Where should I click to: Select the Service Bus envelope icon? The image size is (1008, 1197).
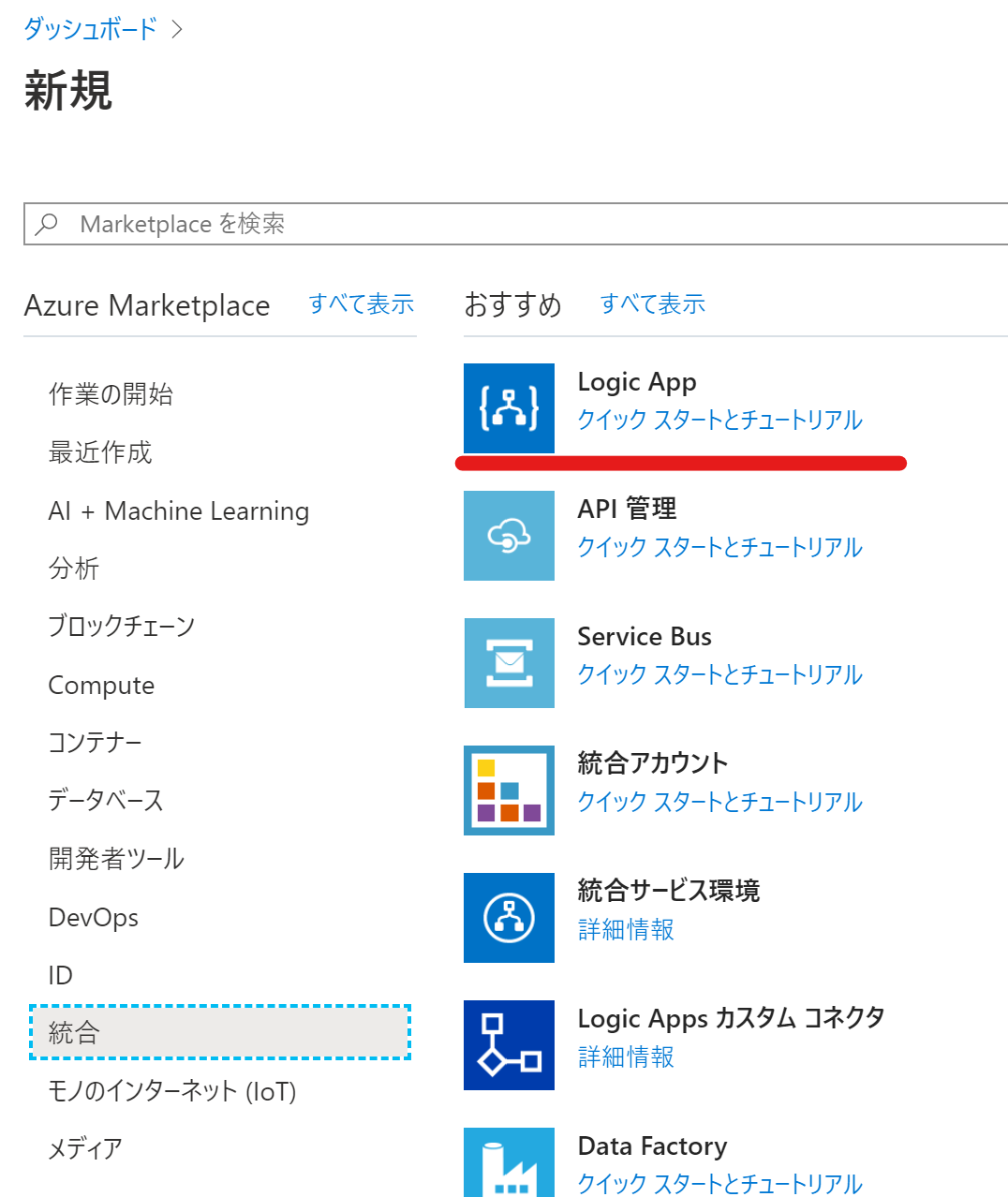point(509,663)
